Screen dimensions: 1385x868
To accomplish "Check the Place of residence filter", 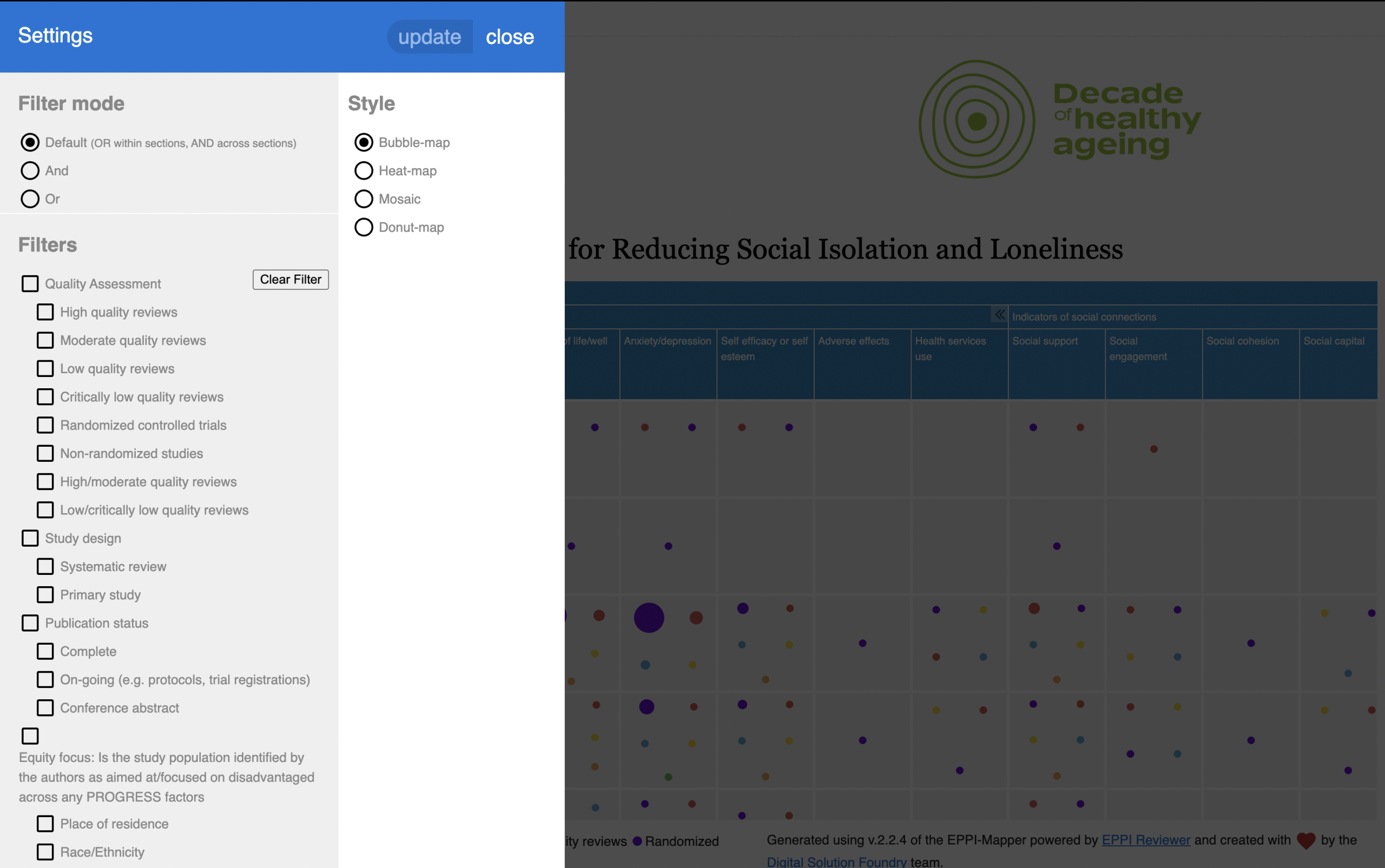I will click(45, 824).
